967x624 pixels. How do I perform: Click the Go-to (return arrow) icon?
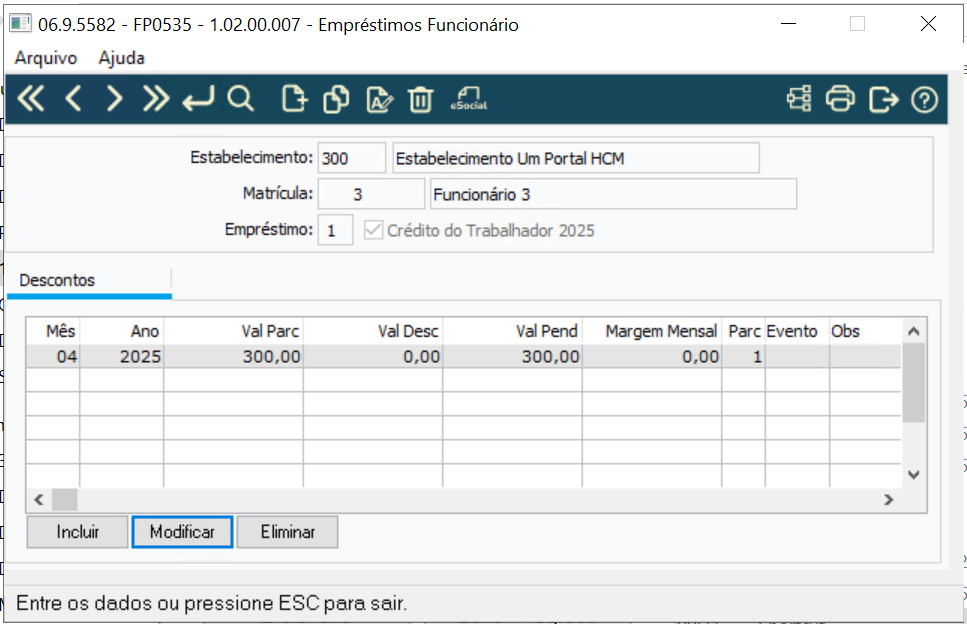pyautogui.click(x=199, y=99)
